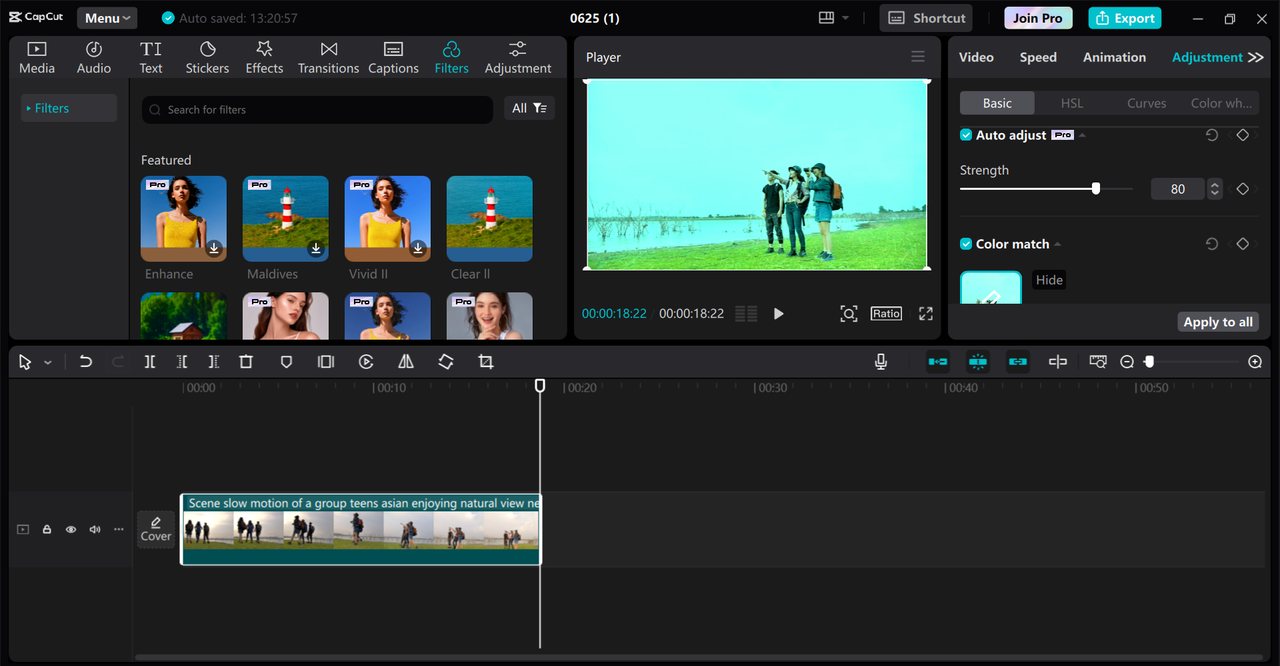Screen dimensions: 1280x666
Task: Select the Filters category in sidebar
Action: 68,108
